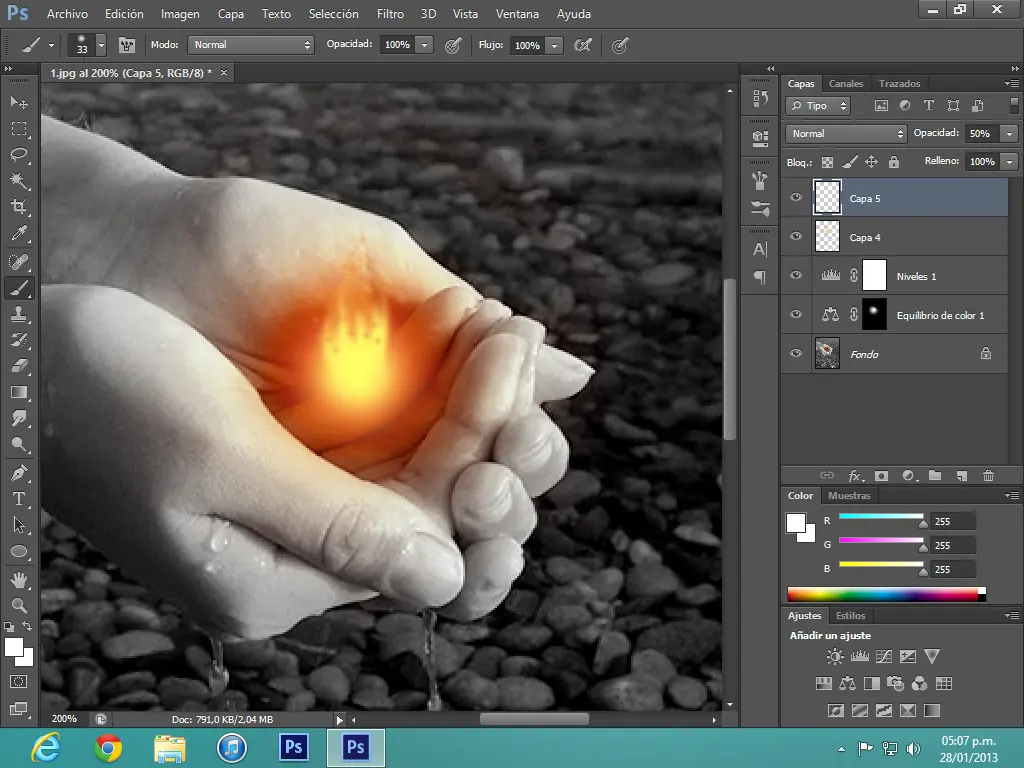1024x768 pixels.
Task: Open the Imagen menu
Action: click(x=180, y=14)
